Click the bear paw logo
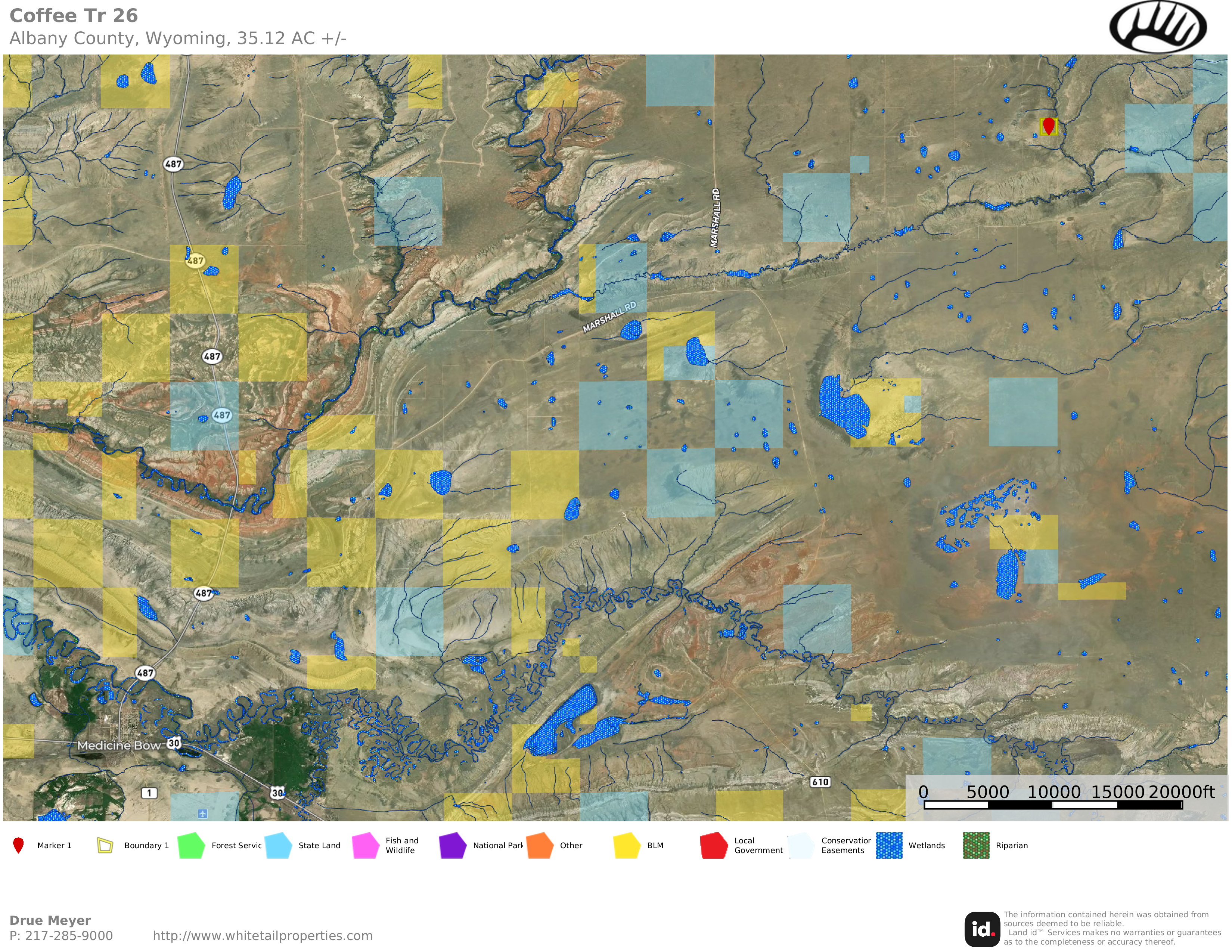1232x952 pixels. 1158,27
